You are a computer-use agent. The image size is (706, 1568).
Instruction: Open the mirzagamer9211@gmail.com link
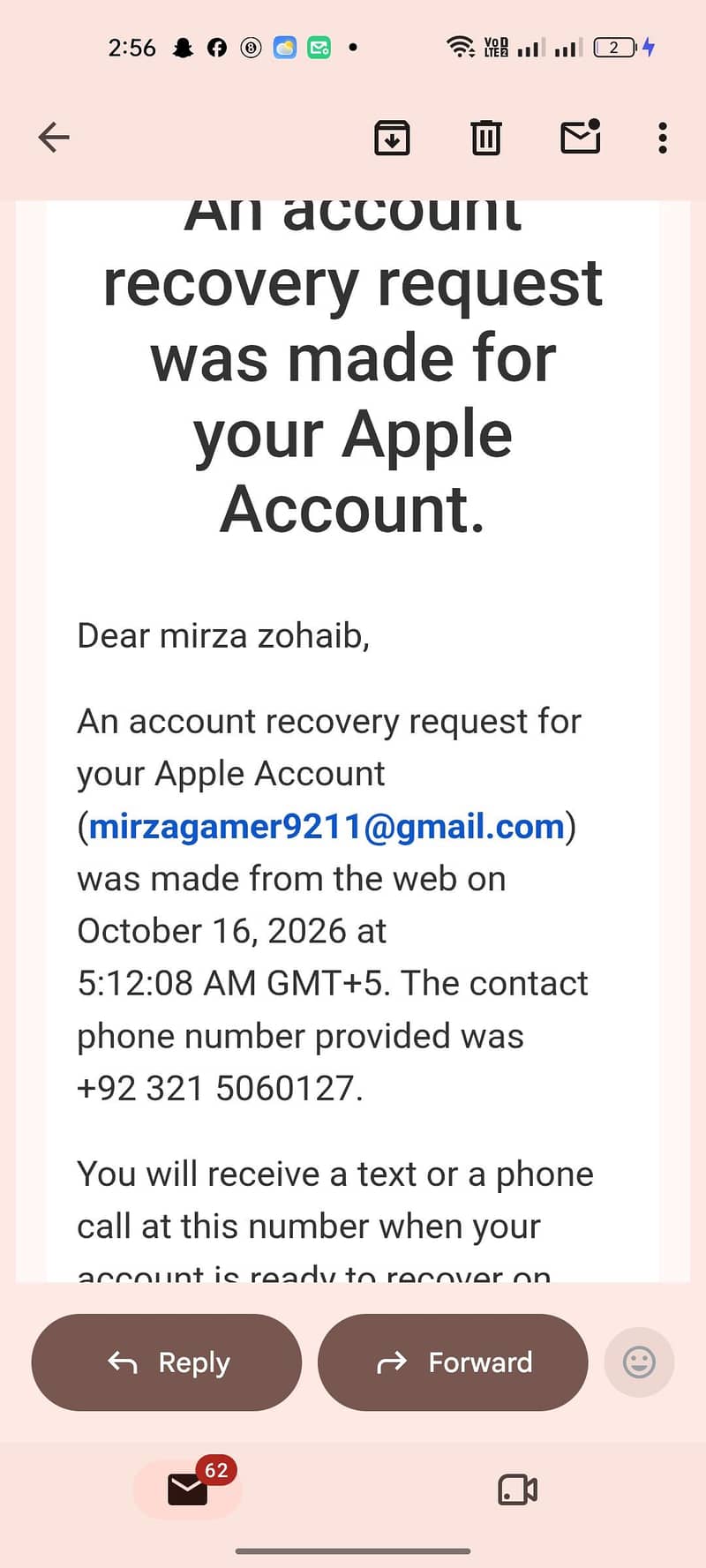click(x=327, y=827)
